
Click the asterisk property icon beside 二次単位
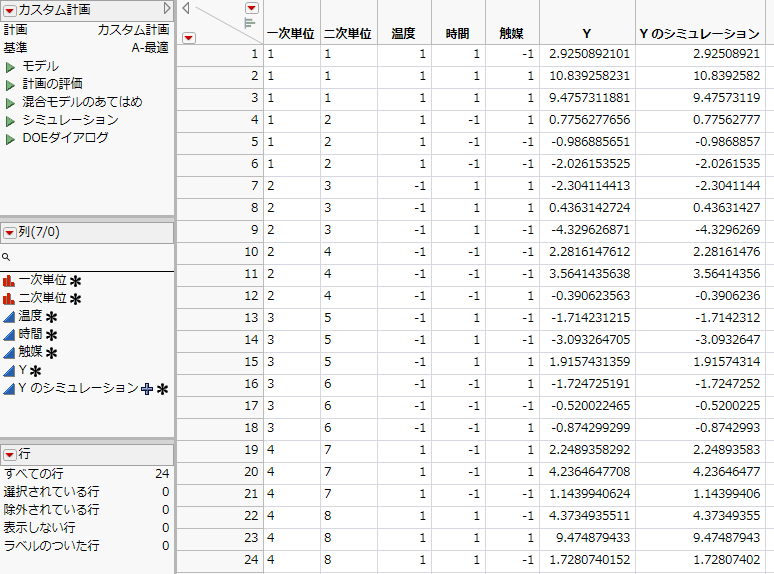tap(76, 299)
